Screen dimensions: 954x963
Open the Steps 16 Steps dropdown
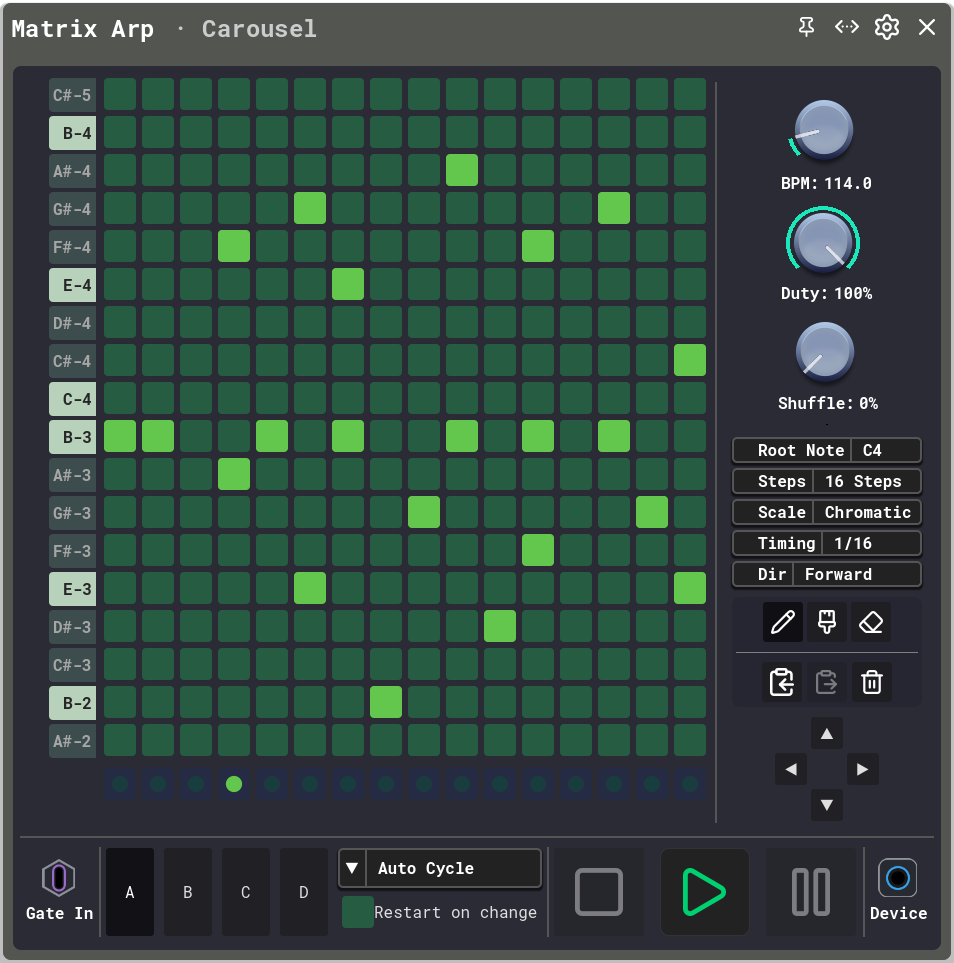(827, 481)
